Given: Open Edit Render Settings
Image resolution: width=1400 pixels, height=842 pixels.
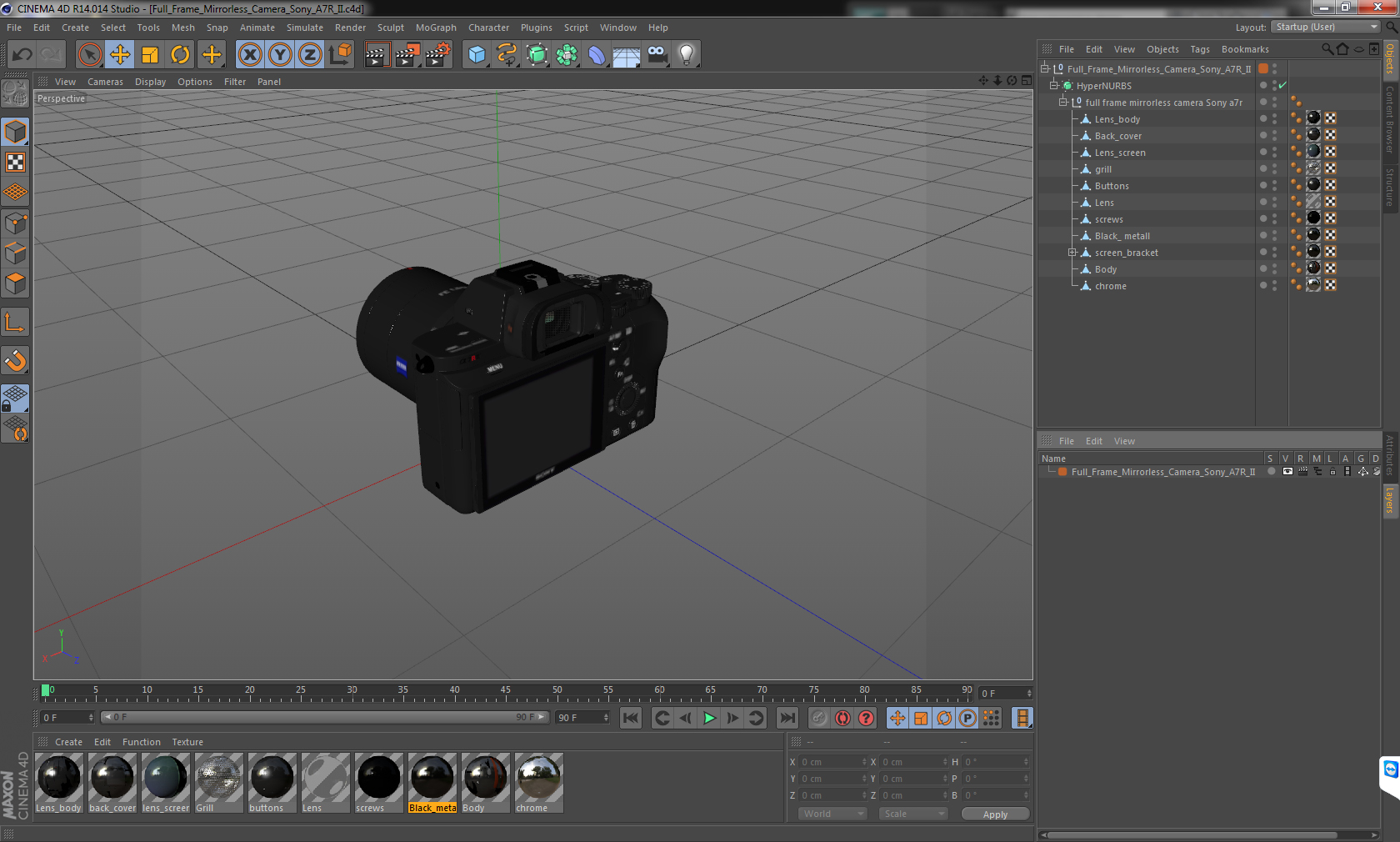Looking at the screenshot, I should 438,55.
